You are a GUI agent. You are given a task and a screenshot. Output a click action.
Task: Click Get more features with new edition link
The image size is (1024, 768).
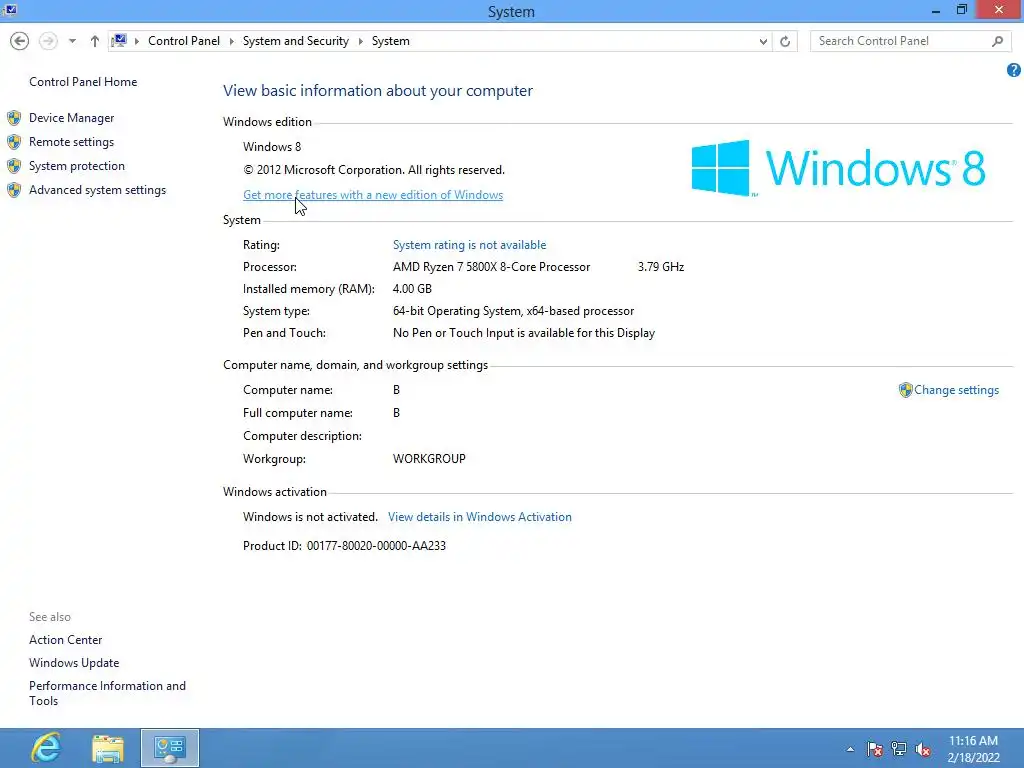coord(373,195)
